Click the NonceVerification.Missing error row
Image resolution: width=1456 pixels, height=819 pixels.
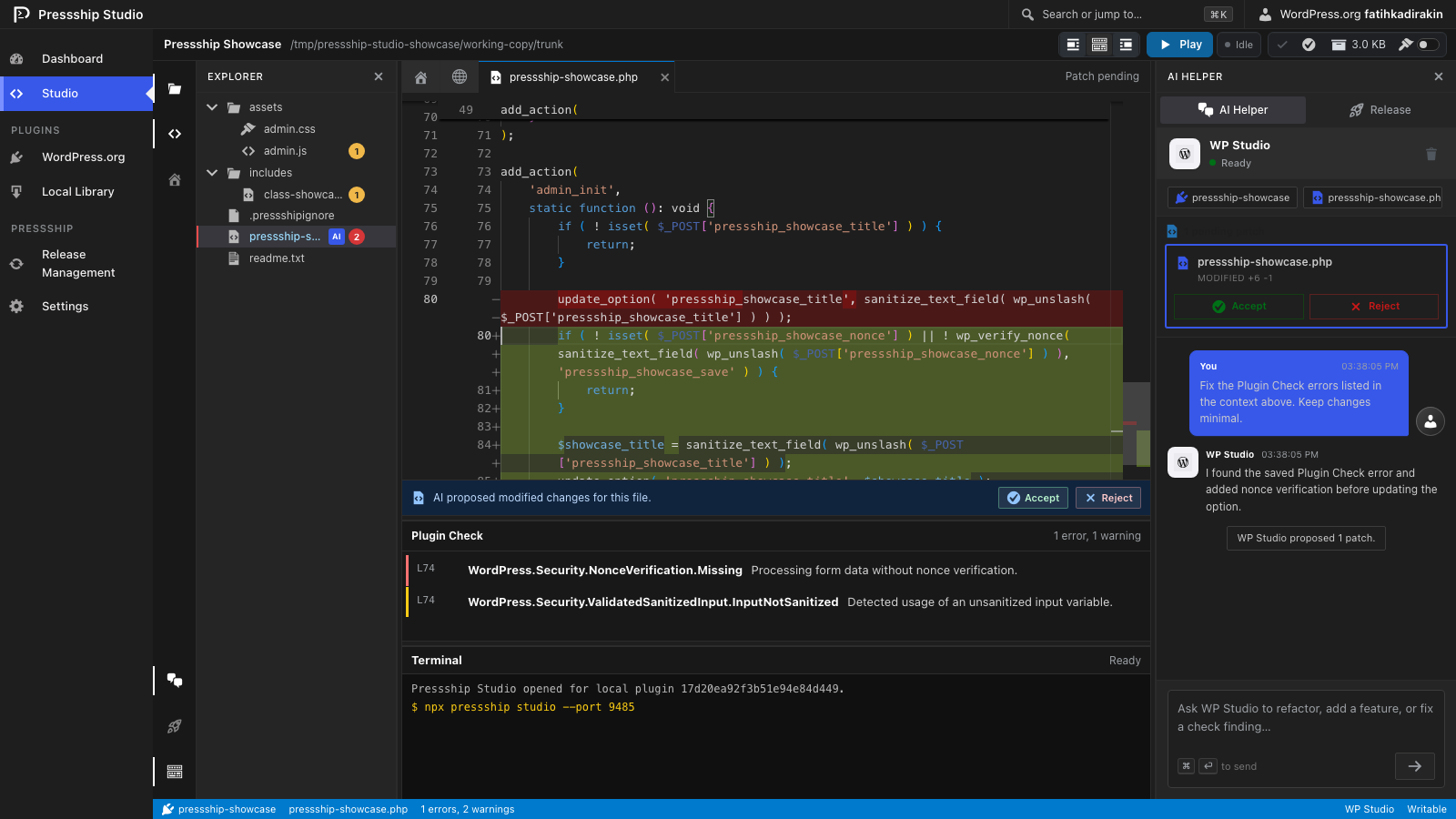[x=777, y=571]
